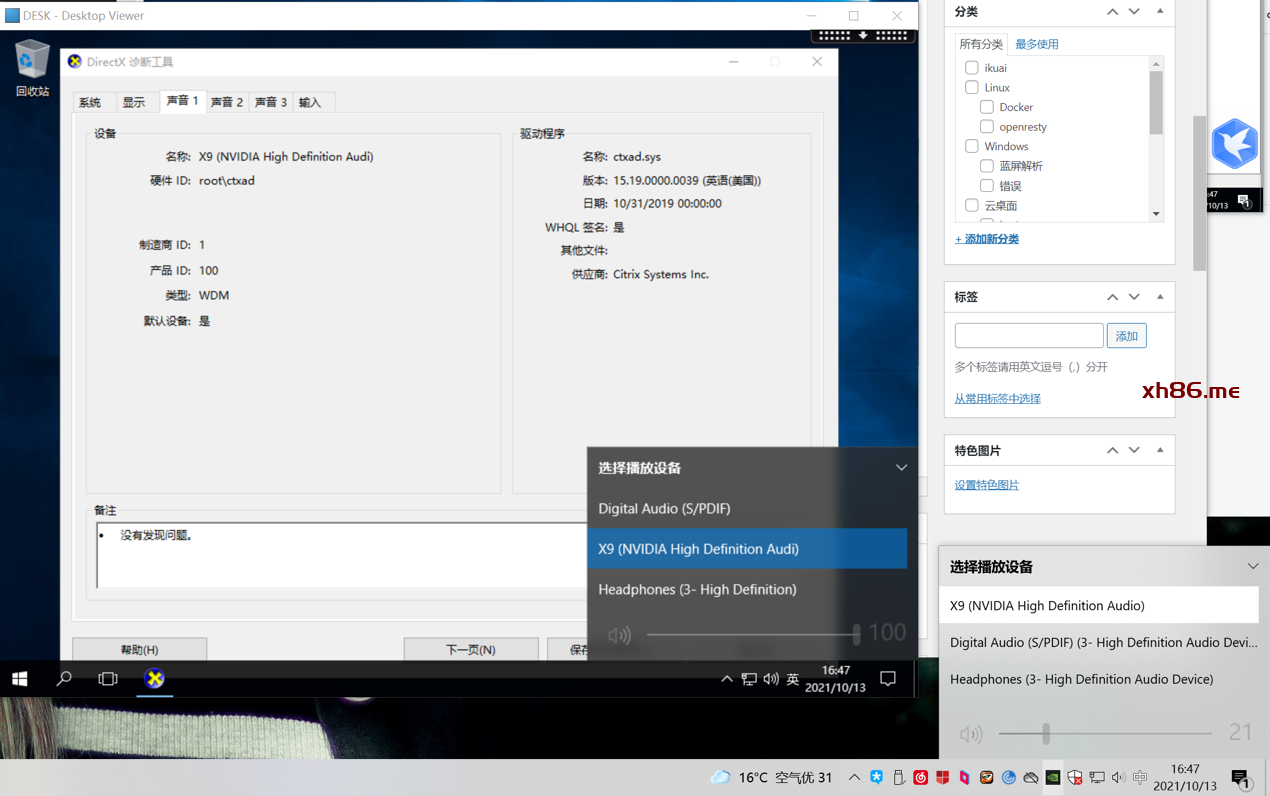Click the 添加 tag button
Image resolution: width=1270 pixels, height=796 pixels.
coord(1127,336)
